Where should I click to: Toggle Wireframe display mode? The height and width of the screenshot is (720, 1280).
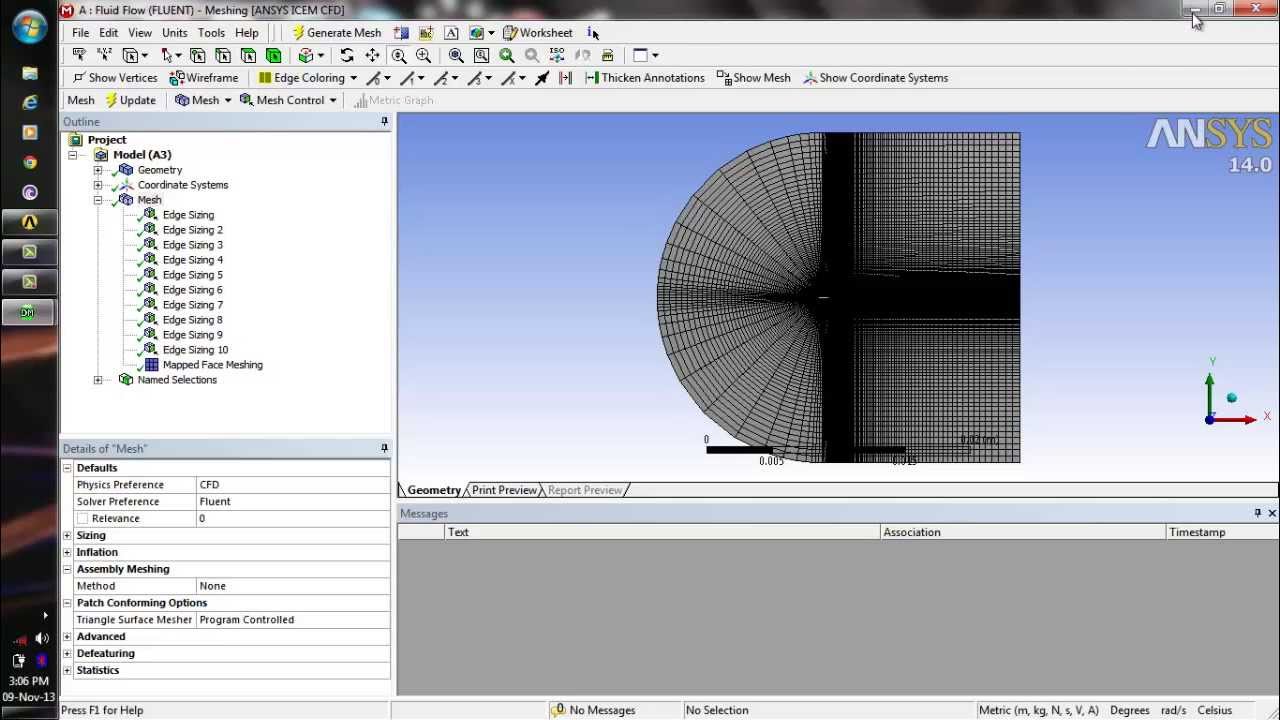click(204, 78)
